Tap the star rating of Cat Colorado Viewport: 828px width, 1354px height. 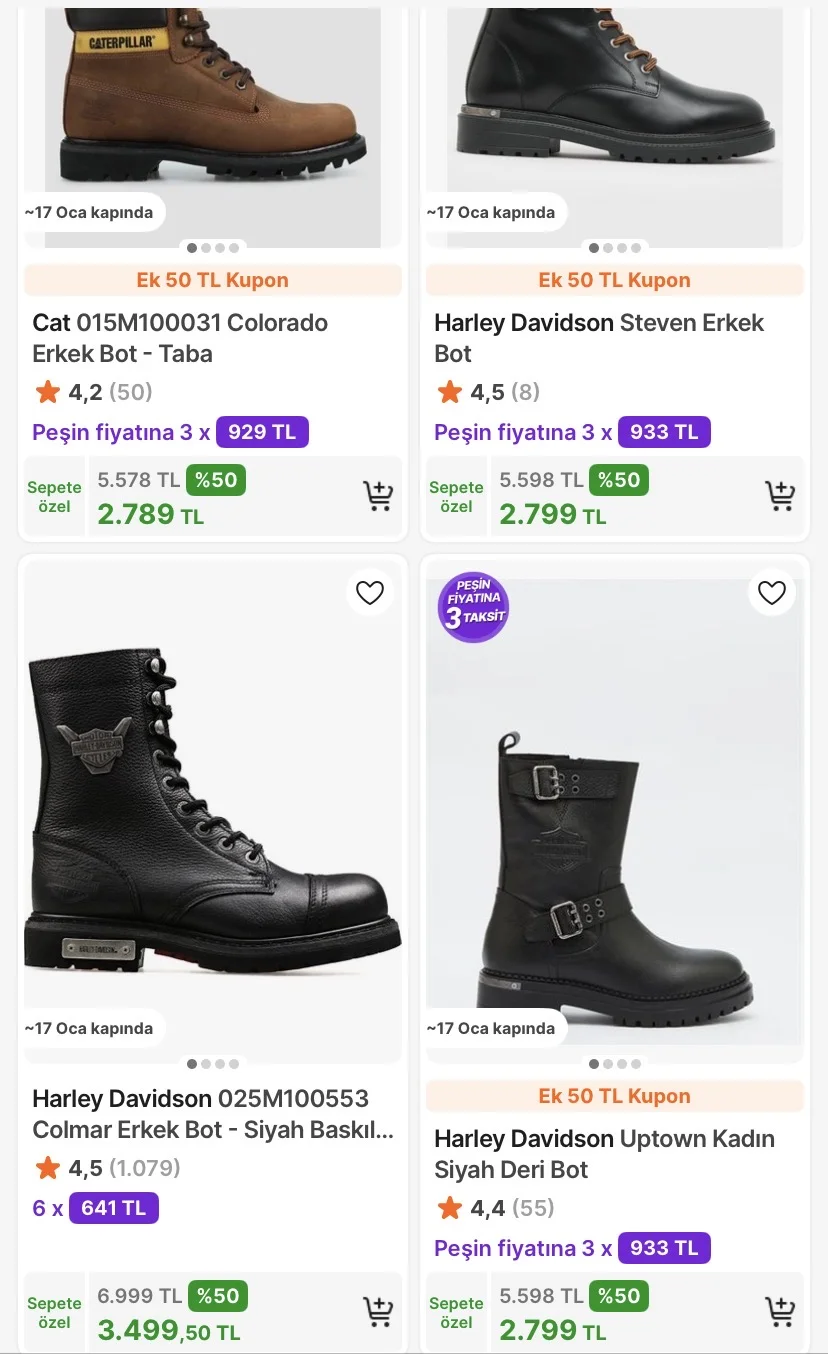(x=92, y=392)
